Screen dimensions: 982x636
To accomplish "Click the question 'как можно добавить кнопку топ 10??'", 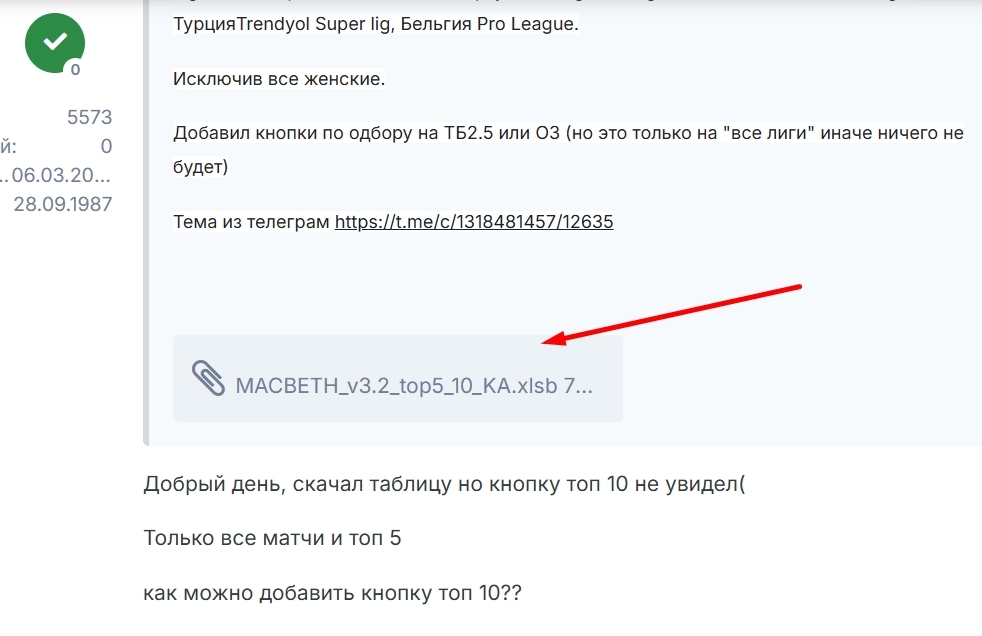I will click(x=332, y=593).
